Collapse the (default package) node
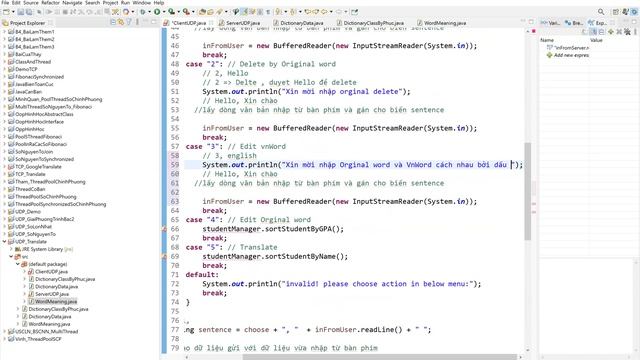 pyautogui.click(x=18, y=264)
